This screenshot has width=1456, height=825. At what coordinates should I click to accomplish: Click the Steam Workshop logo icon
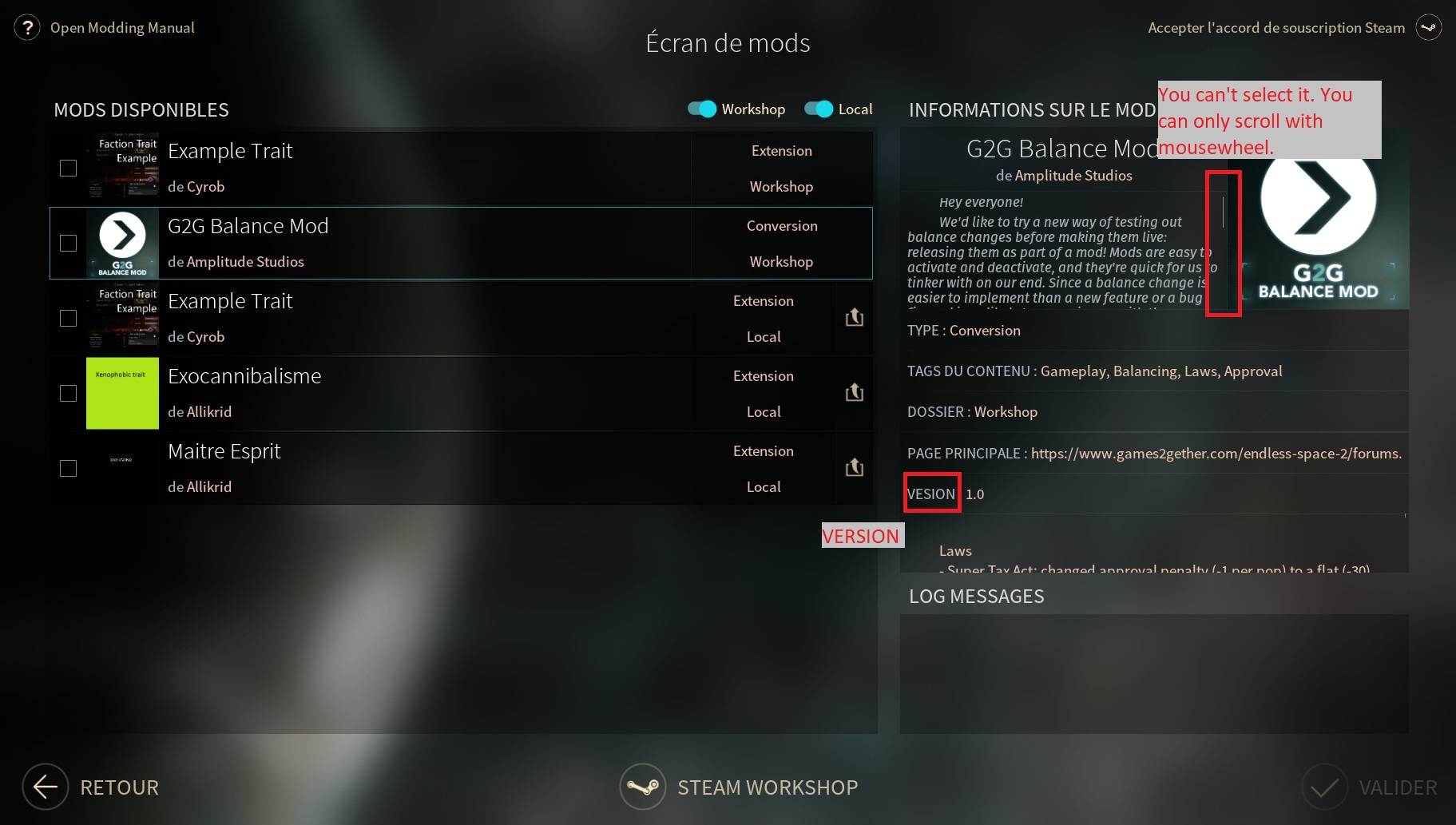642,787
